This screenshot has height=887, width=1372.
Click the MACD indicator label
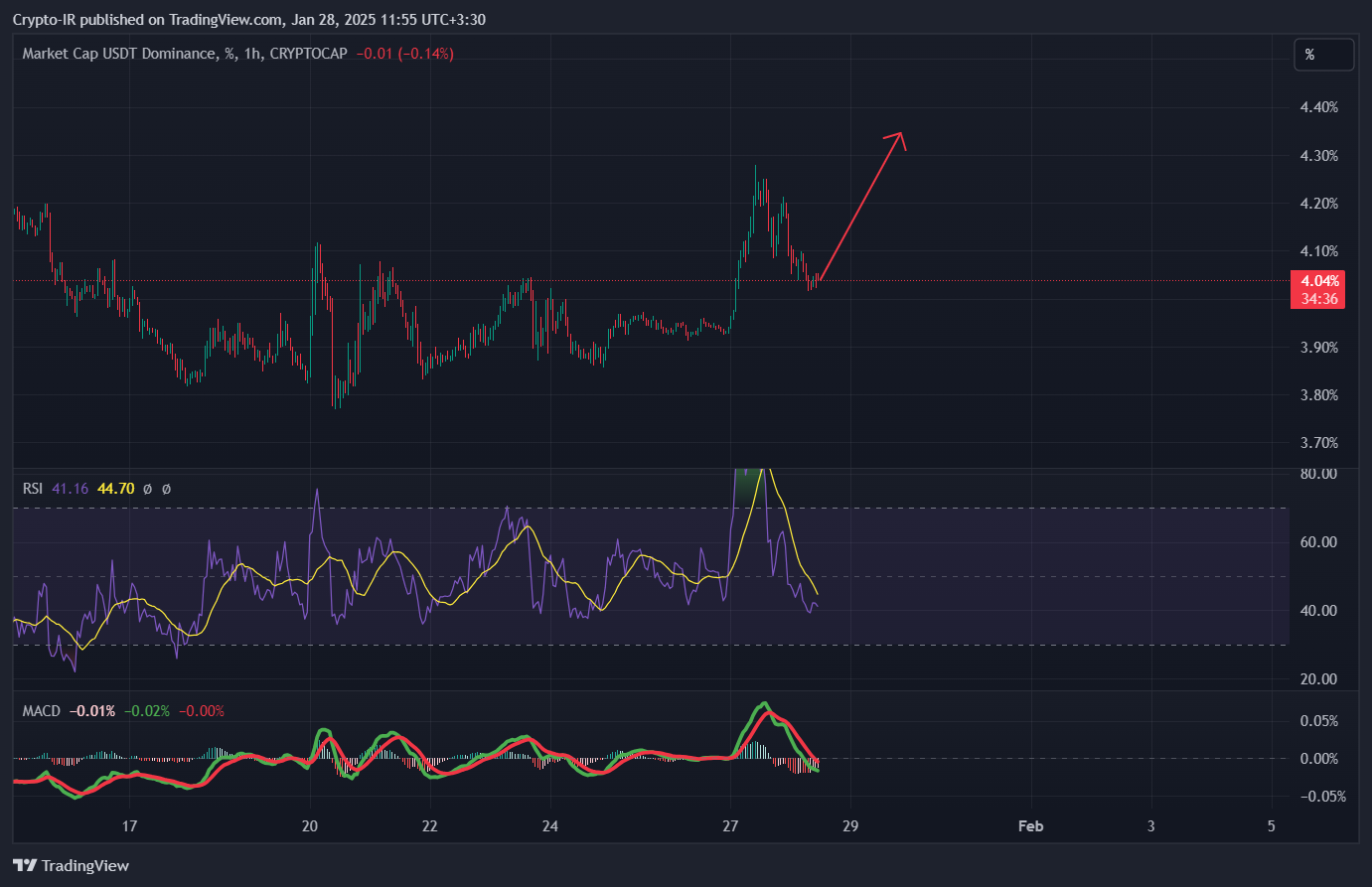point(41,711)
